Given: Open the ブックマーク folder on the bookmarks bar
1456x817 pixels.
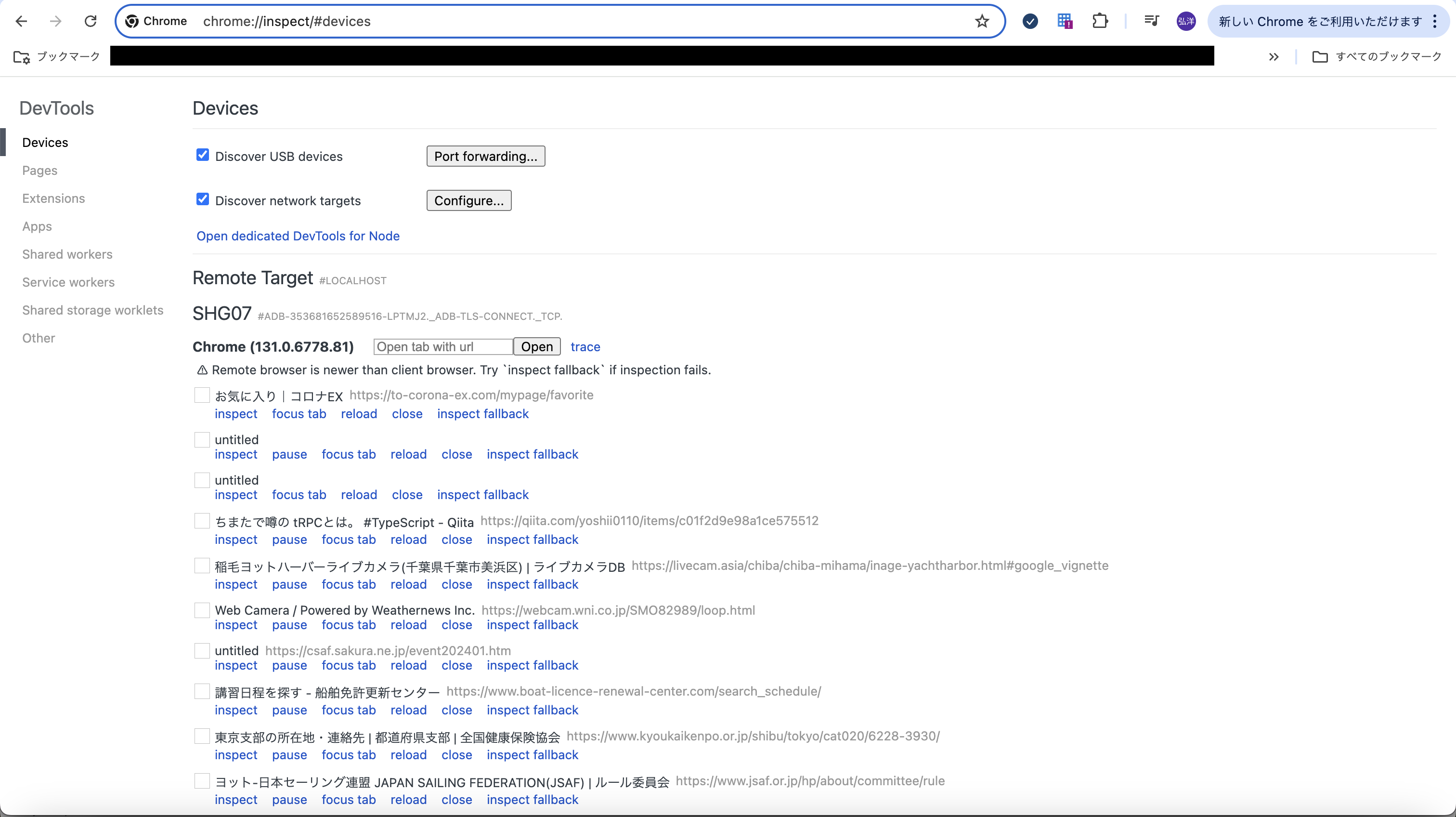Looking at the screenshot, I should (57, 56).
